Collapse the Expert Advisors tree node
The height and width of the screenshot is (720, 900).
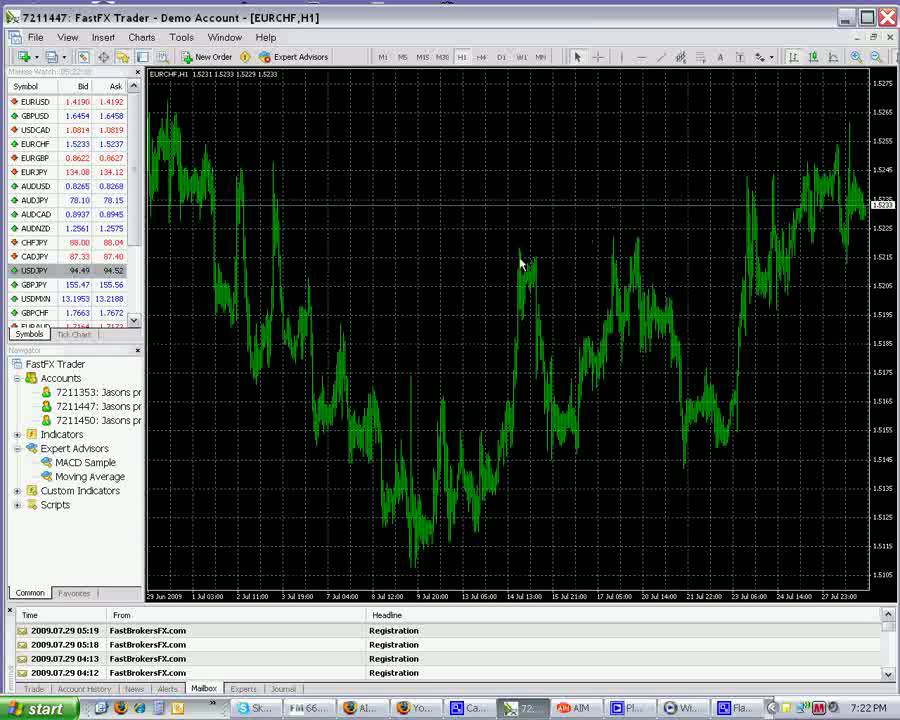tap(17, 448)
